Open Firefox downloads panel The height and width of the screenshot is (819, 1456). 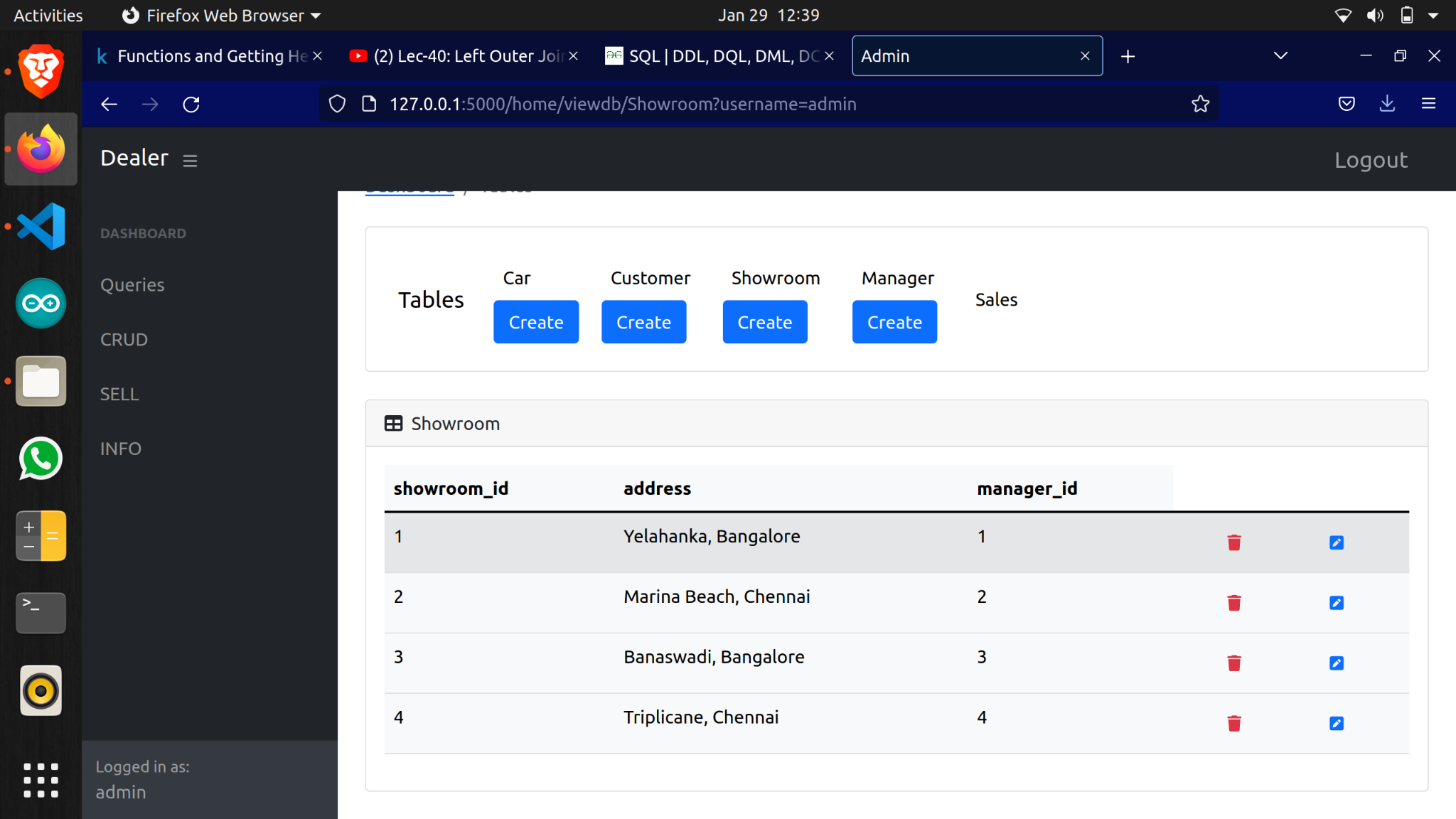tap(1387, 105)
